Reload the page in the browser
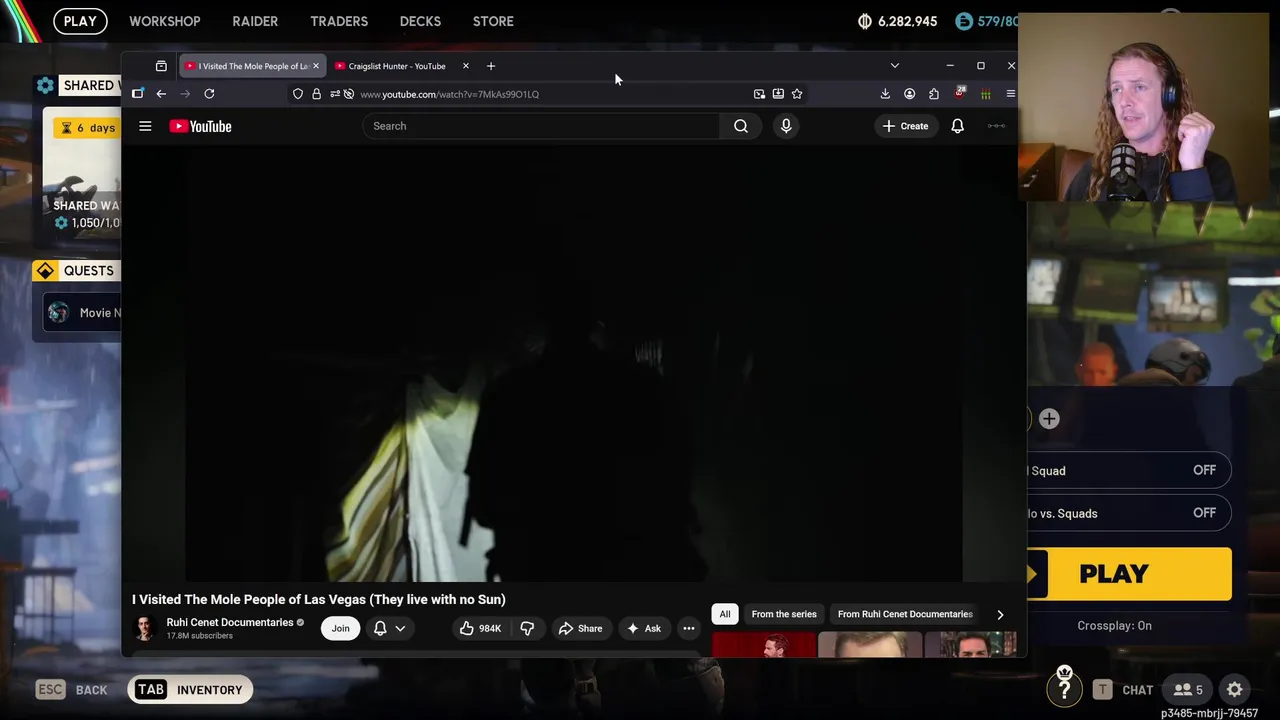Image resolution: width=1280 pixels, height=720 pixels. click(x=209, y=94)
